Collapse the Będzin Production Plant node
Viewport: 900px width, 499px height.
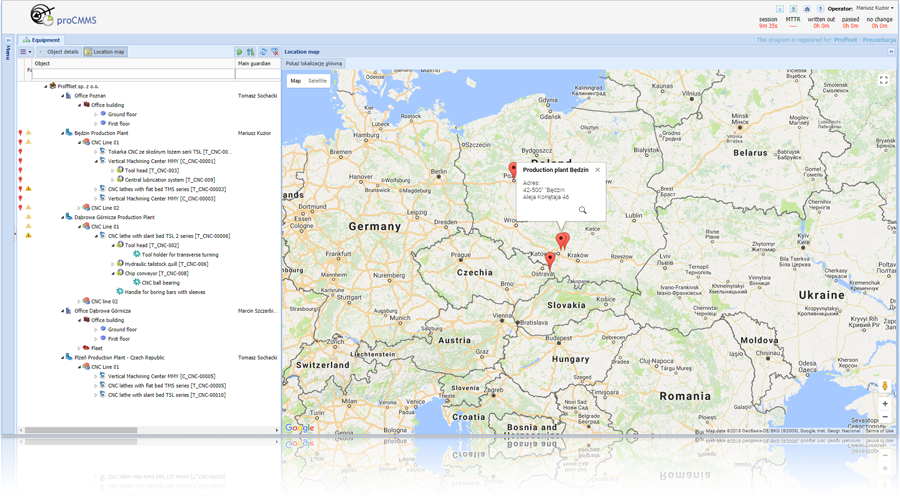click(63, 133)
